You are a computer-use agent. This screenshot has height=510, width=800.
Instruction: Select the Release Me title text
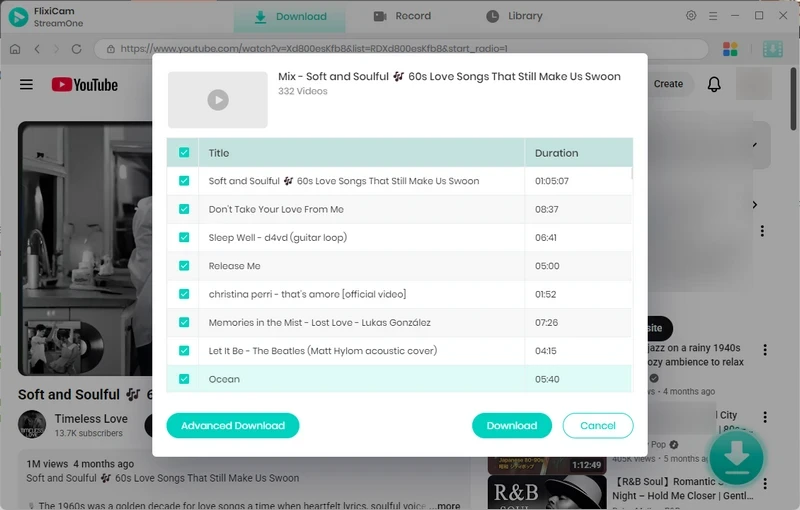[234, 266]
